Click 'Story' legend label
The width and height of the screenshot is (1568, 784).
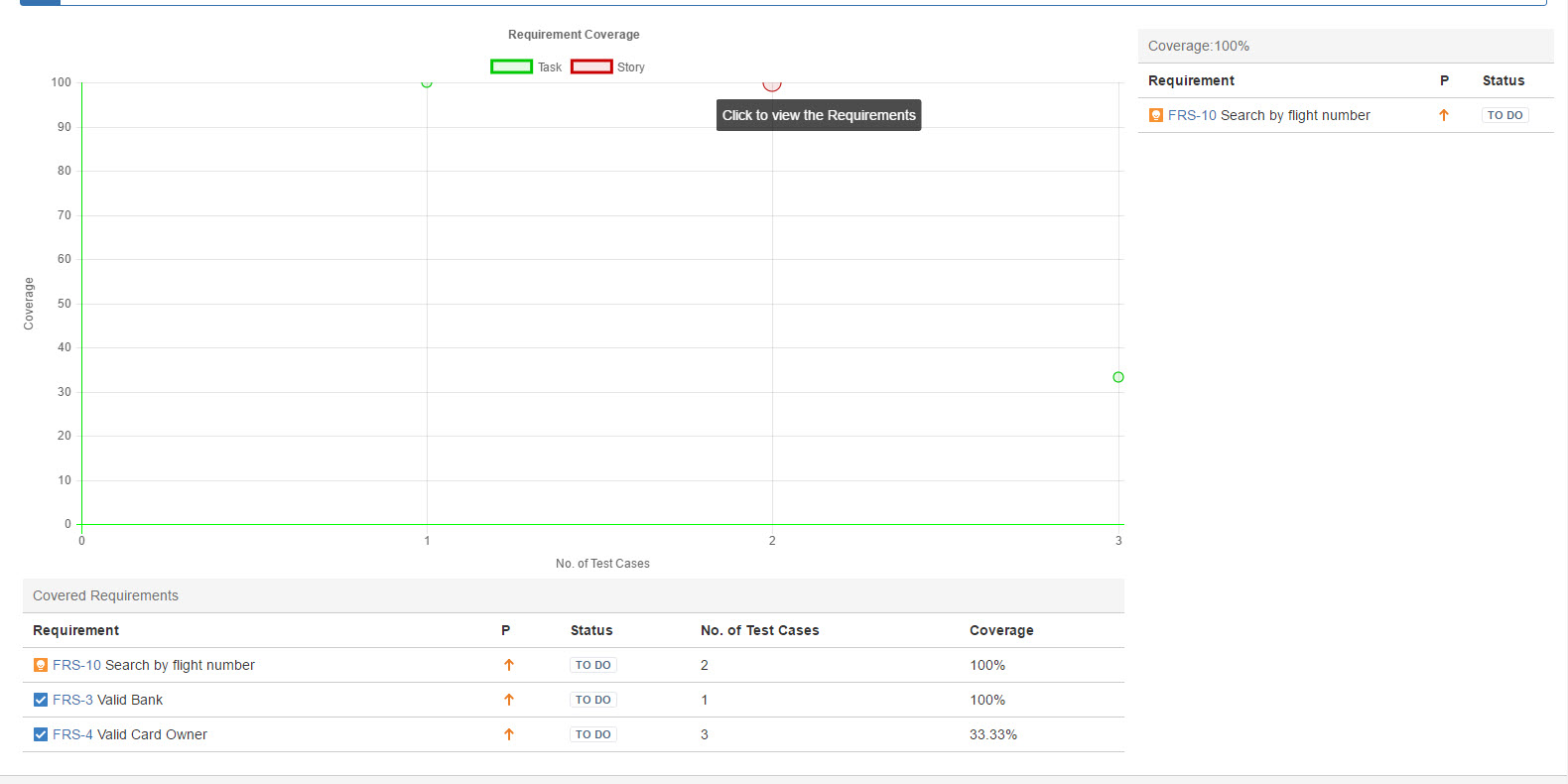click(x=631, y=67)
